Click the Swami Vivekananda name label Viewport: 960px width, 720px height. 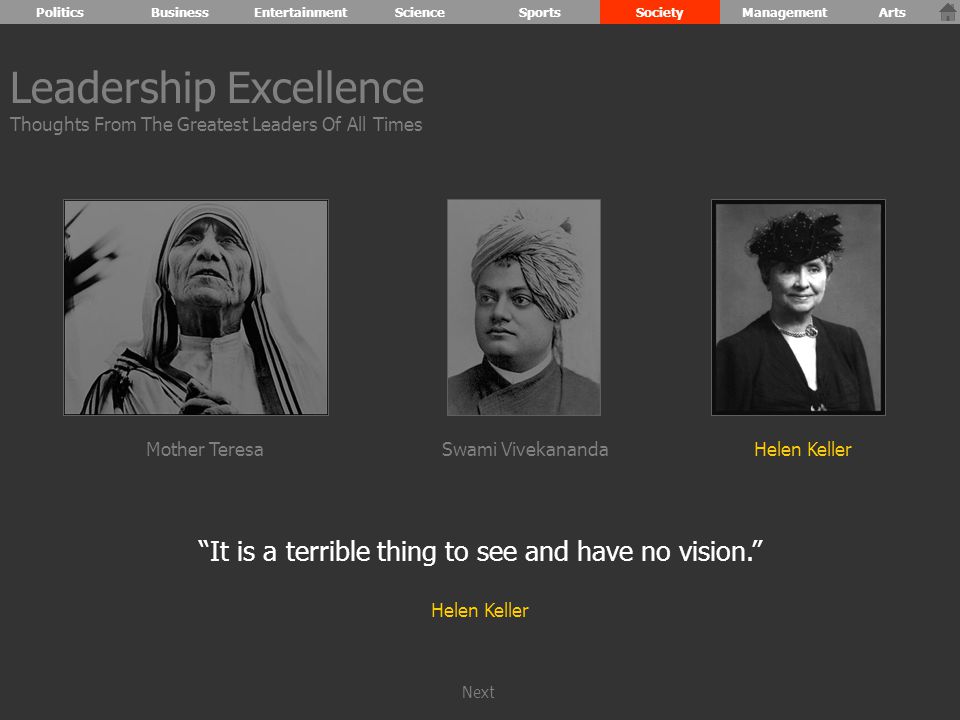click(525, 449)
